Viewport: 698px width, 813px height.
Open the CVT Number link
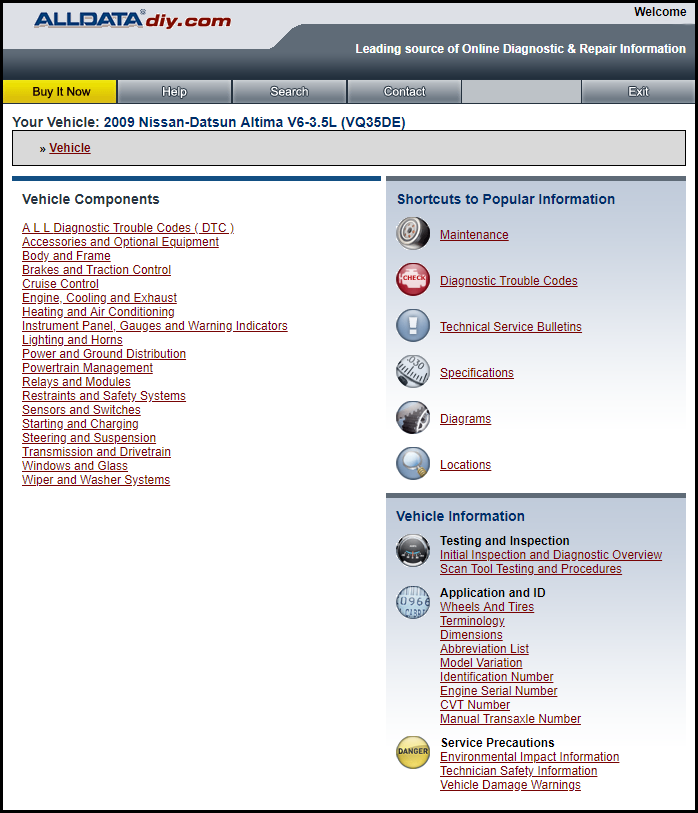tap(475, 705)
